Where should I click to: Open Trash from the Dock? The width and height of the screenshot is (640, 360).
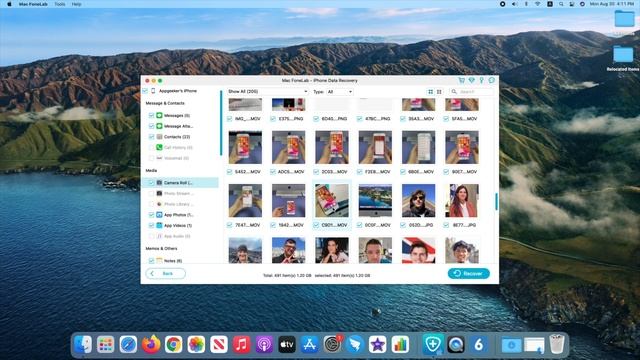pos(557,345)
